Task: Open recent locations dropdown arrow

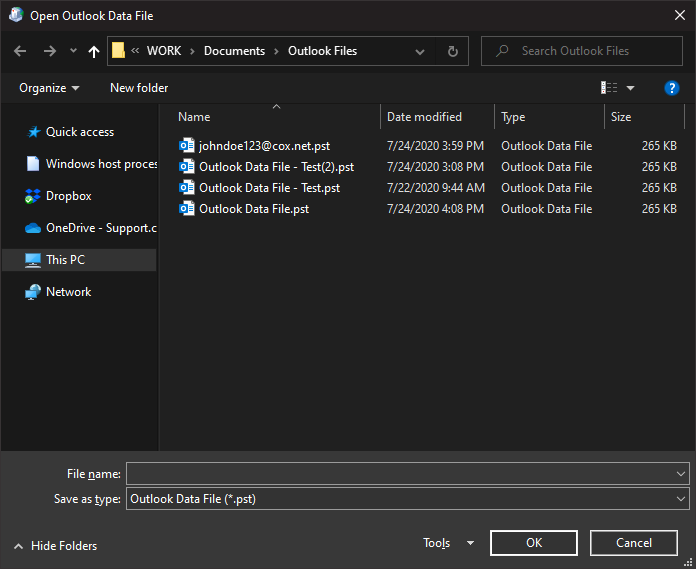Action: 73,51
